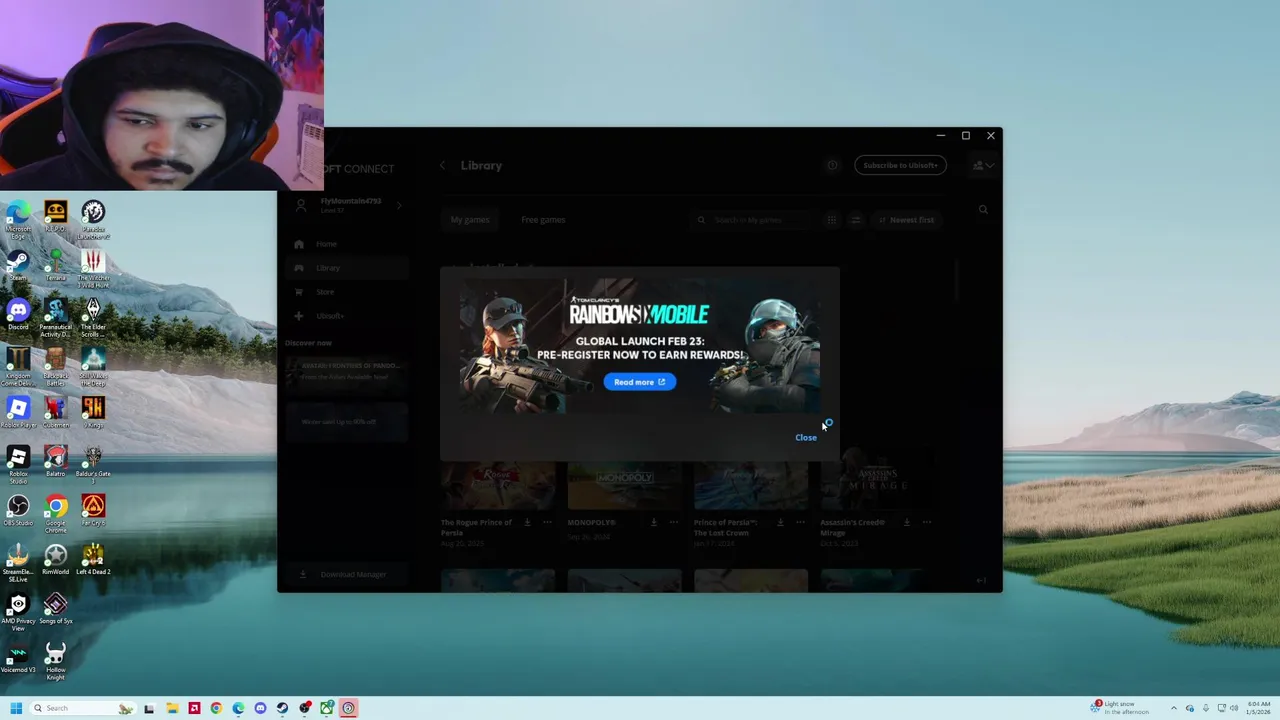Screen dimensions: 1280x720
Task: Open AMD Privacy View desktop icon
Action: coord(18,611)
